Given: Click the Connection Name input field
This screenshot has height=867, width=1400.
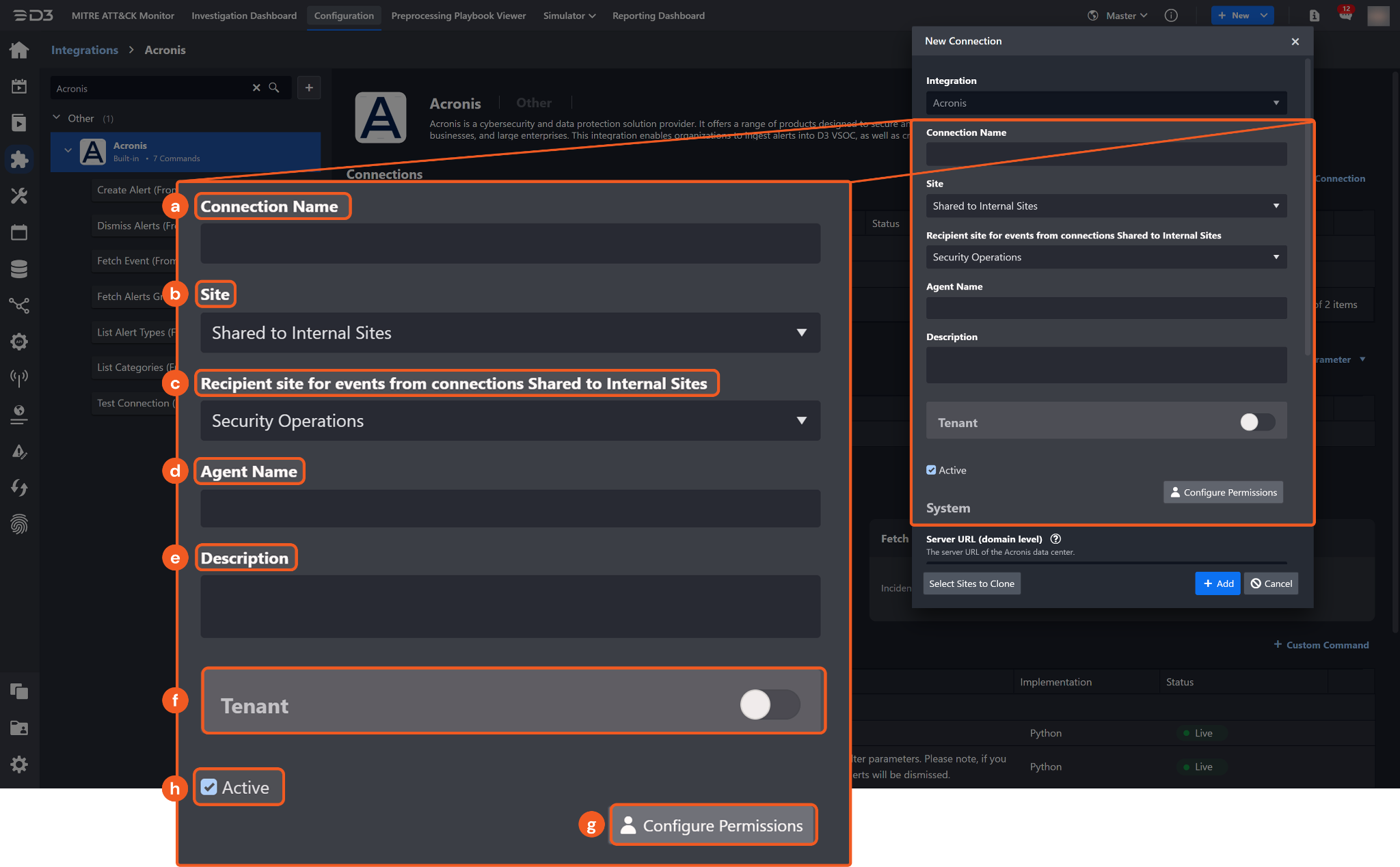Looking at the screenshot, I should click(1106, 154).
